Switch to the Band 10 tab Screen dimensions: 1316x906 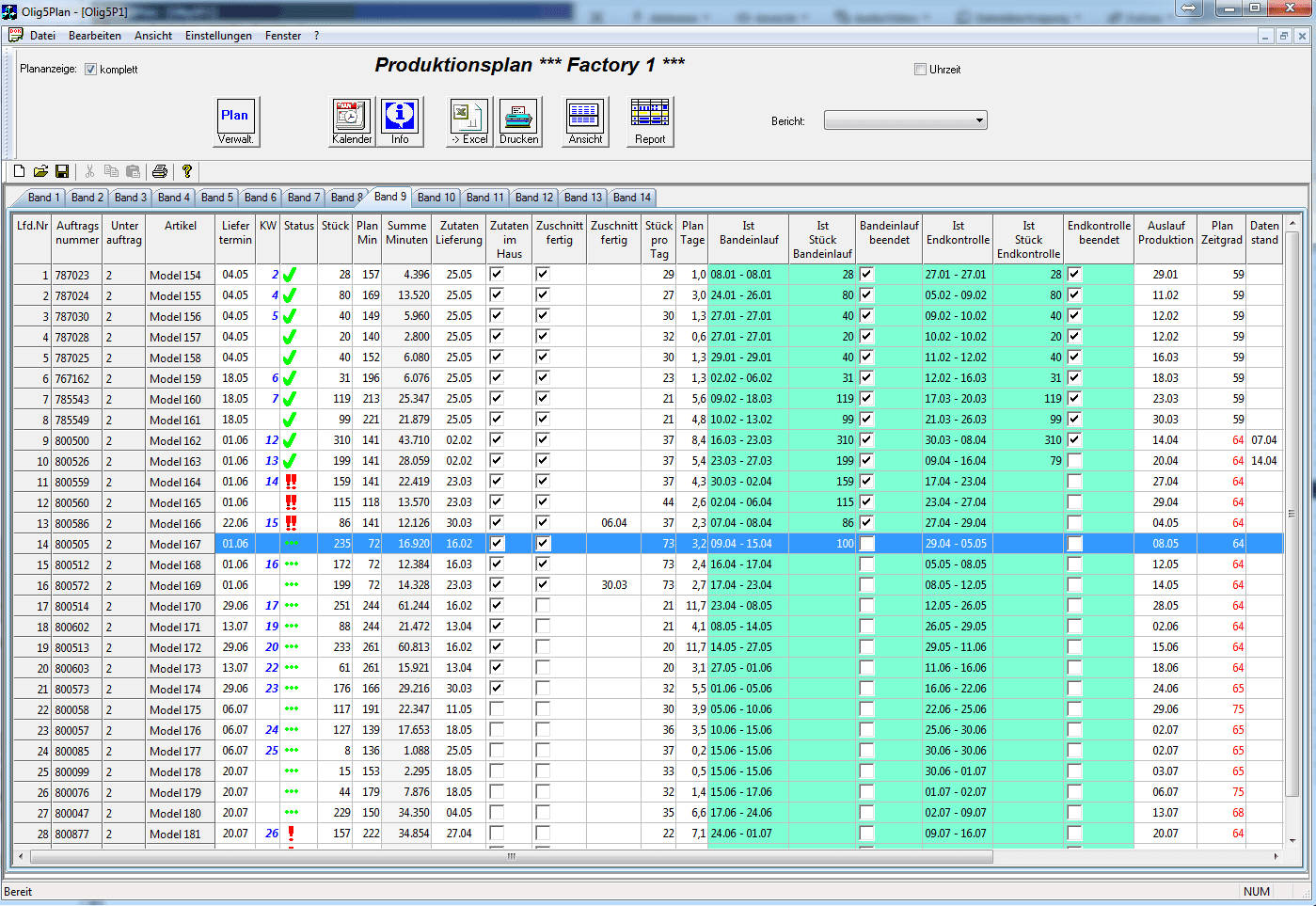coord(436,198)
